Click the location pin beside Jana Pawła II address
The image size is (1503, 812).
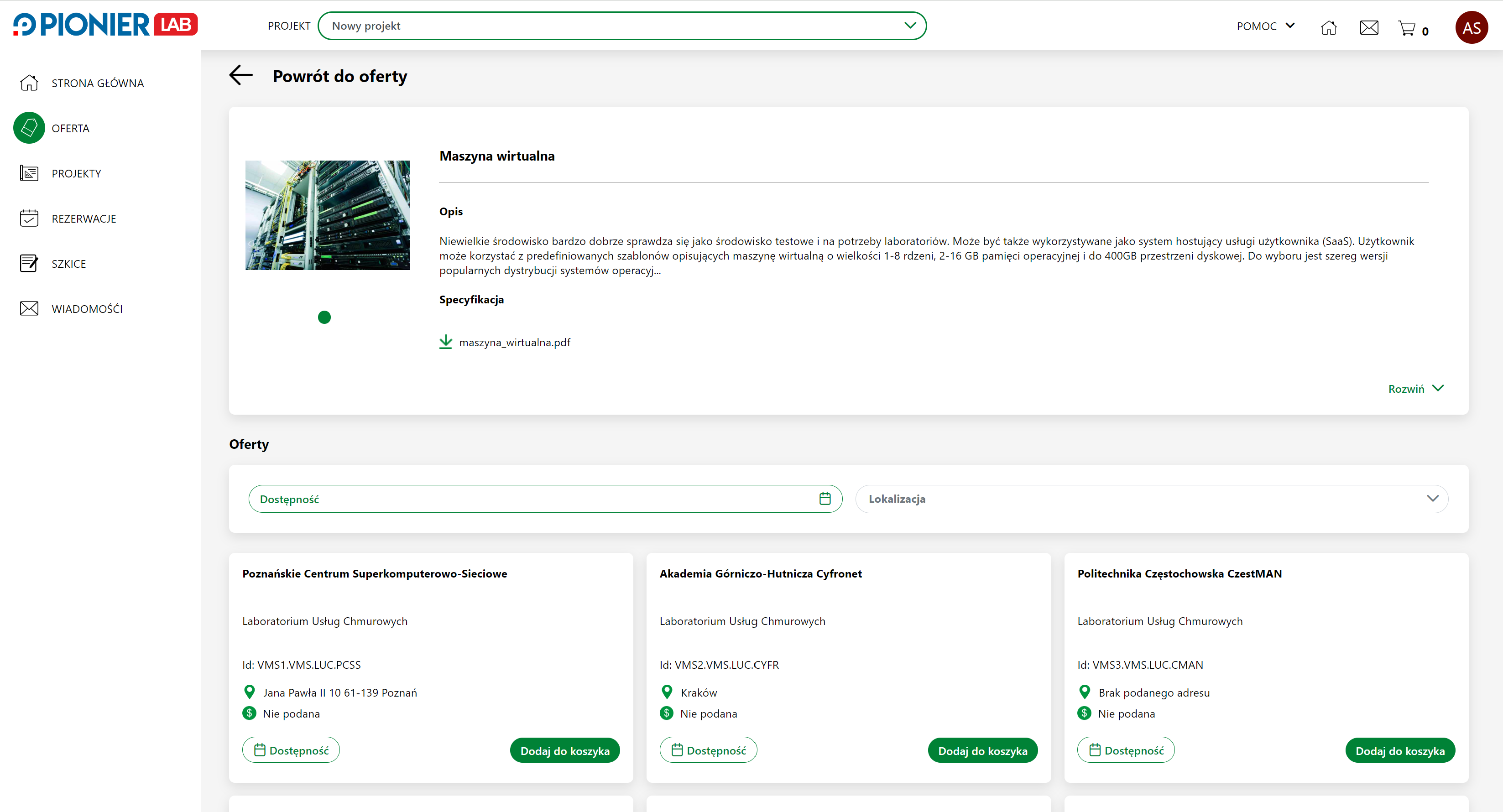coord(249,692)
